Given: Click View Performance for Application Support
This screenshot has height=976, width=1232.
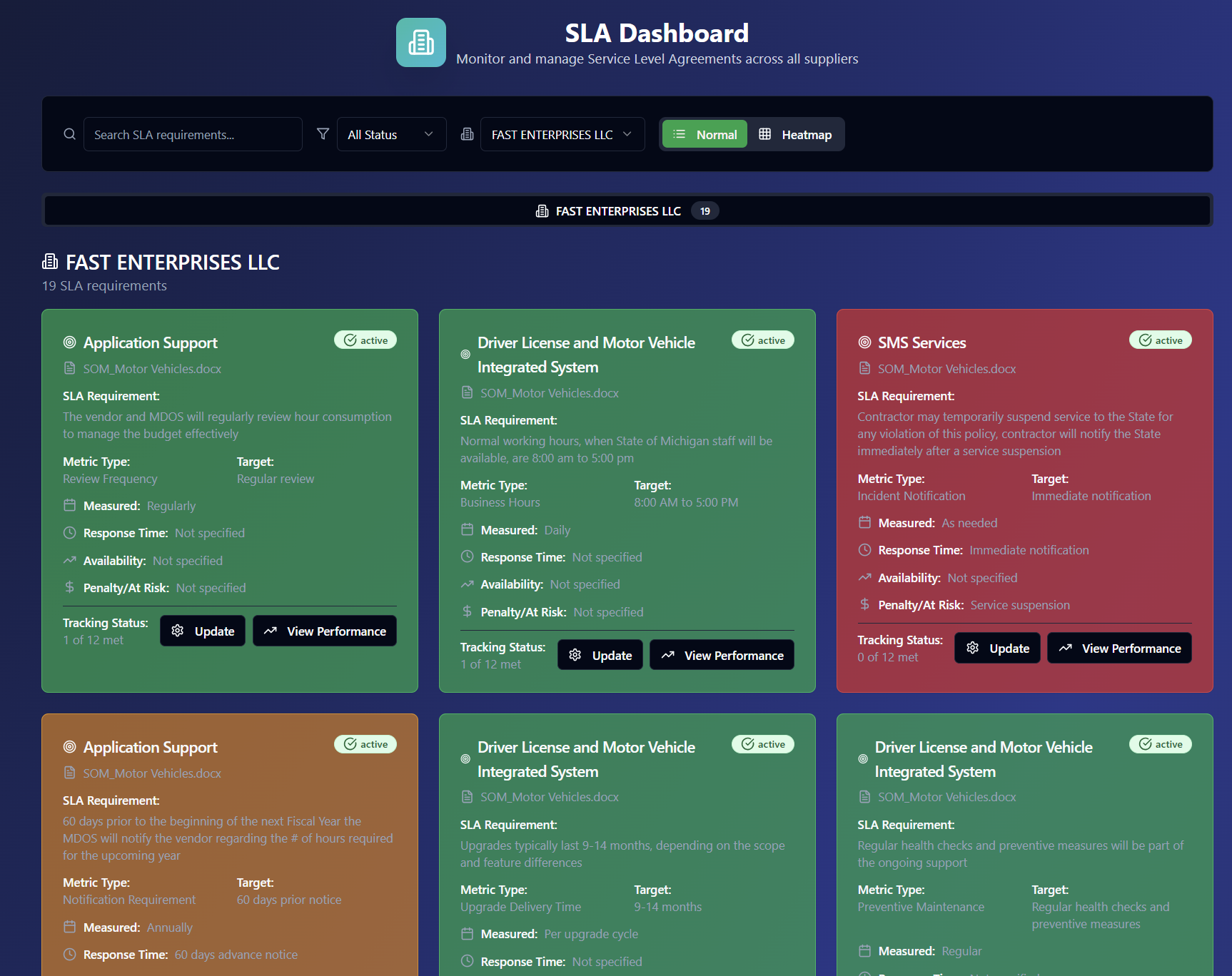Looking at the screenshot, I should [325, 631].
